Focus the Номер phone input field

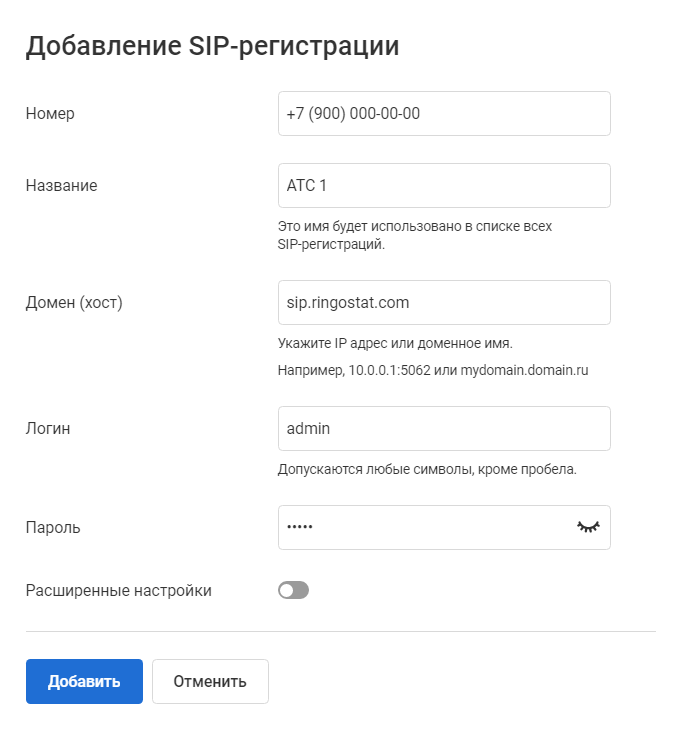point(444,114)
